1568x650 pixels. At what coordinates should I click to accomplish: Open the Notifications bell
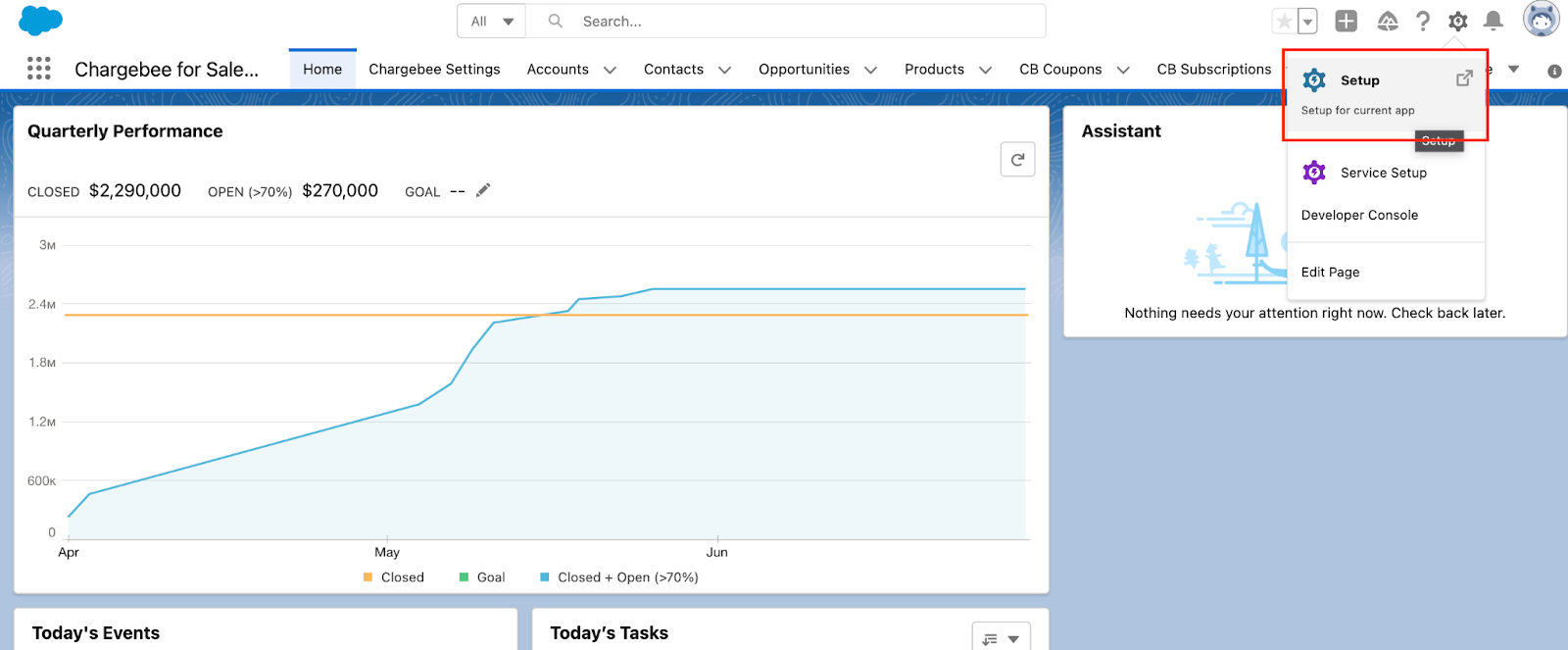click(1494, 21)
